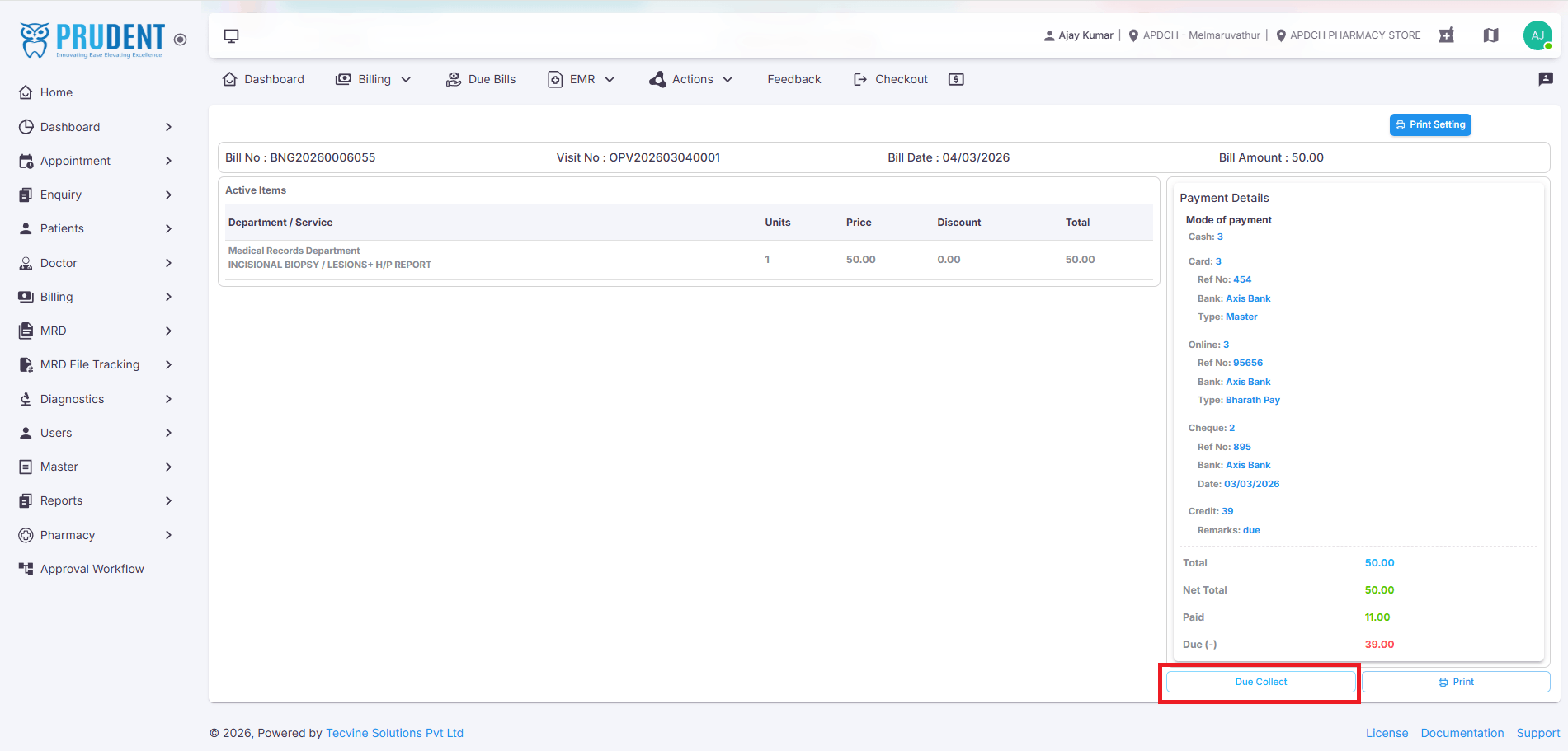Screen dimensions: 1568x751
Task: Click the monitor screen icon in header
Action: click(x=232, y=35)
